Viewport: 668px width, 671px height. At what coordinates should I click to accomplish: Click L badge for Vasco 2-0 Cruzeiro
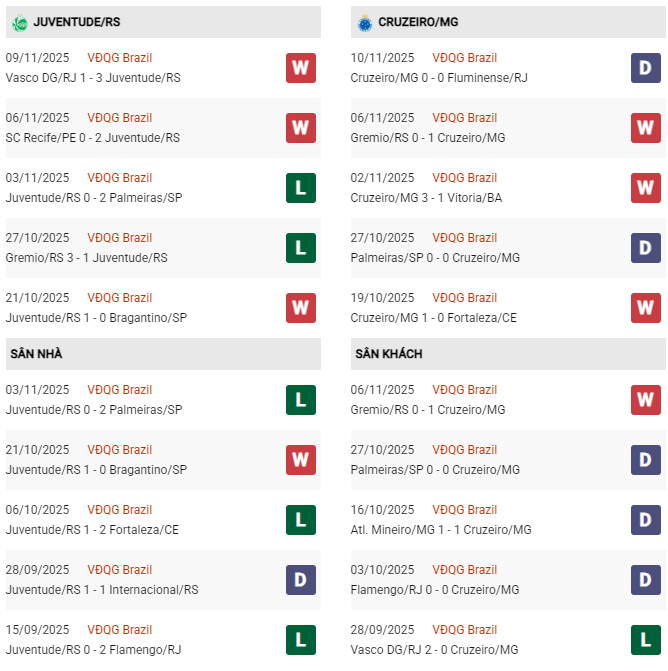(645, 640)
